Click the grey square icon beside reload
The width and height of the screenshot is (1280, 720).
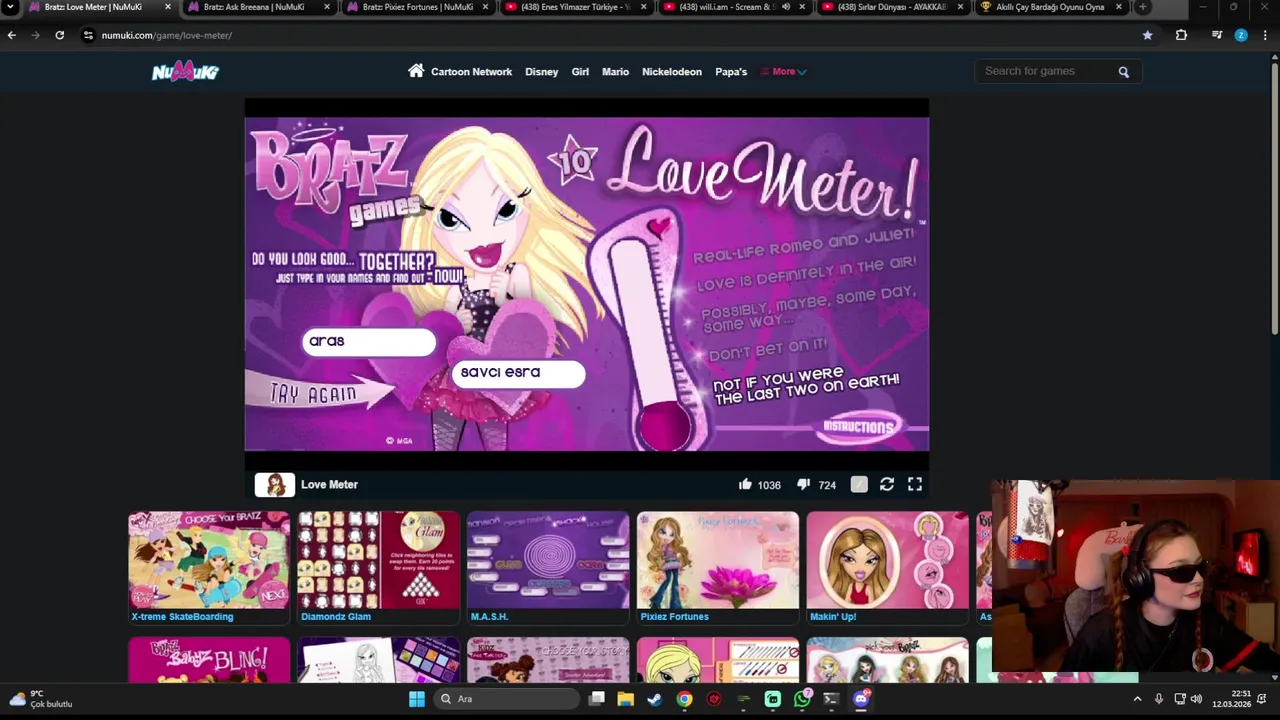(x=859, y=484)
